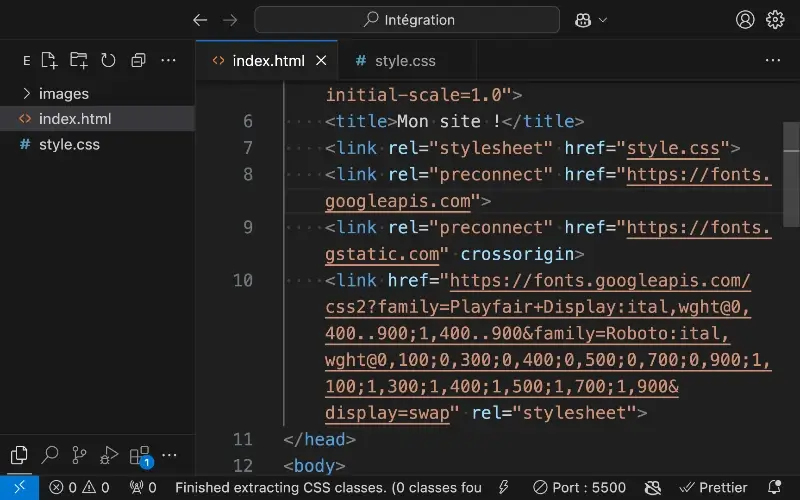Show errors and warnings count

click(x=79, y=488)
